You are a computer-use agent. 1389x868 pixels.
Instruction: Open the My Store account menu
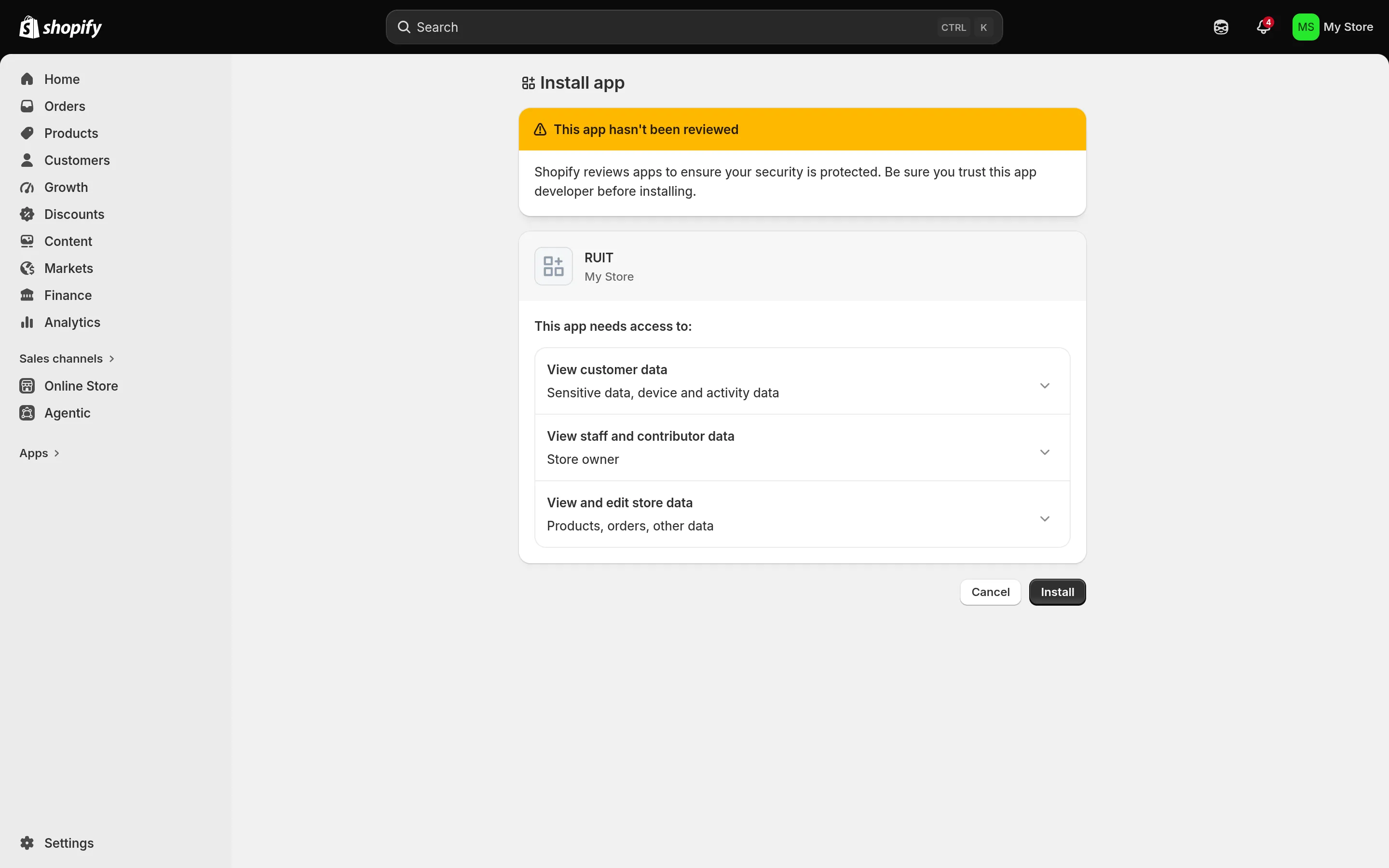pyautogui.click(x=1333, y=27)
